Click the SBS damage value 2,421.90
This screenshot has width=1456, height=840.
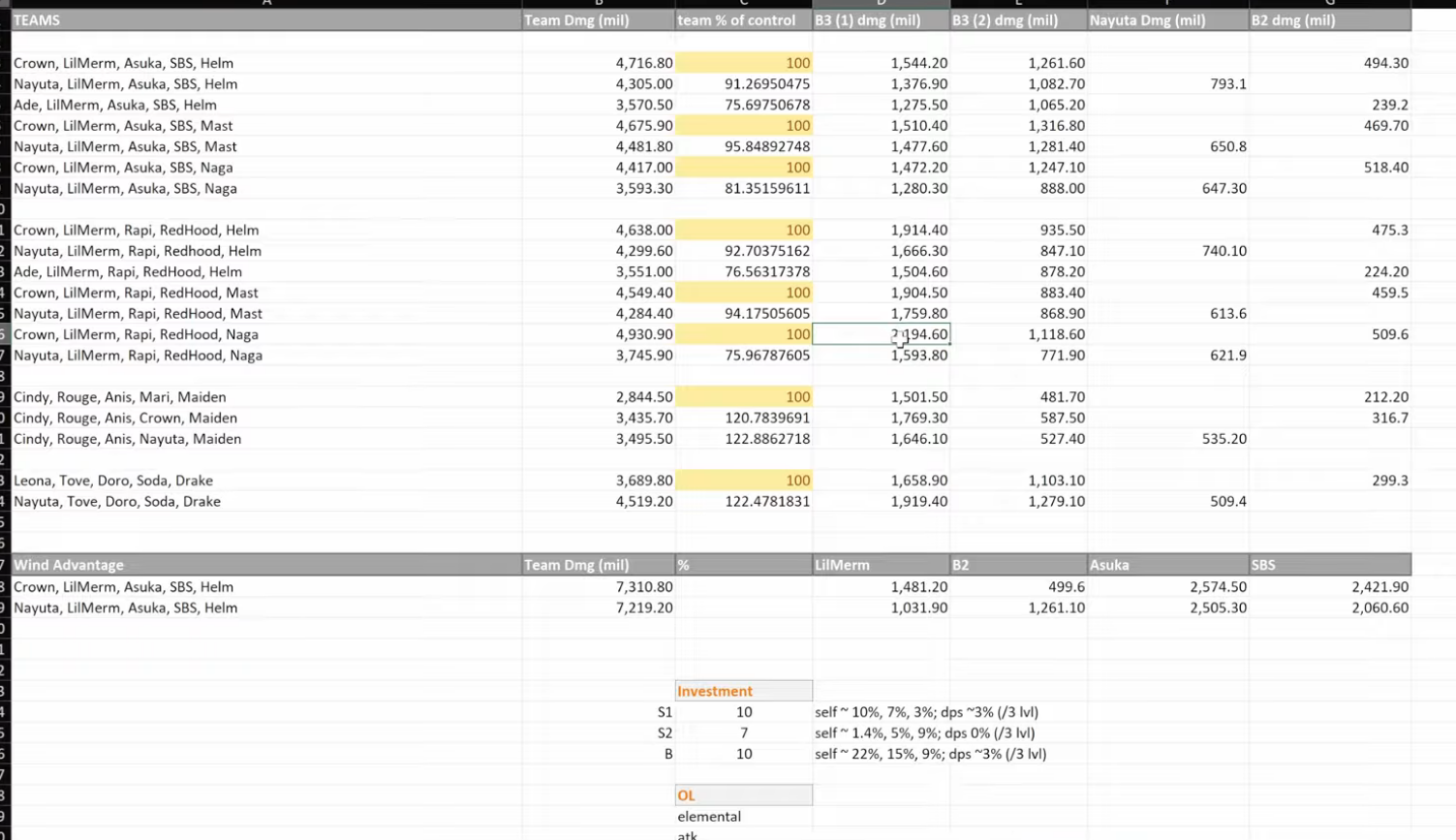coord(1330,587)
